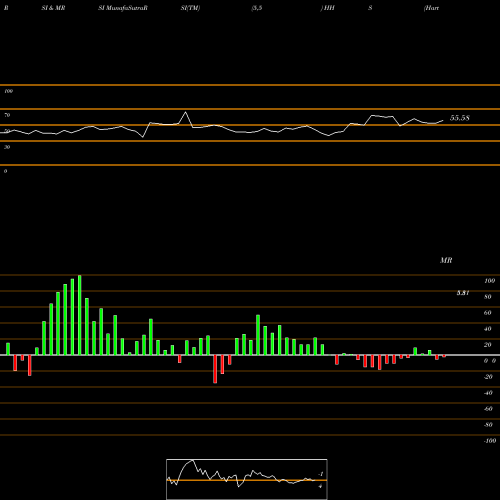
Task: Click the 'SI(TM)' header text
Action: coord(190,8)
